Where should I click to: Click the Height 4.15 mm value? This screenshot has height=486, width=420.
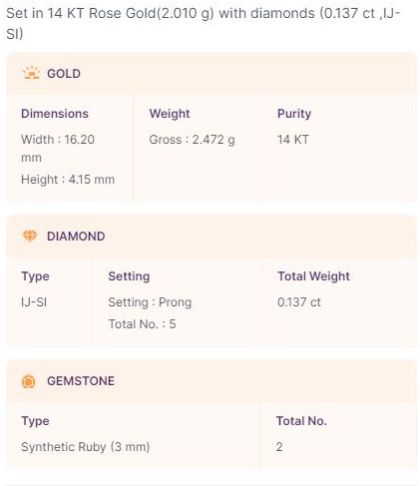coord(68,179)
